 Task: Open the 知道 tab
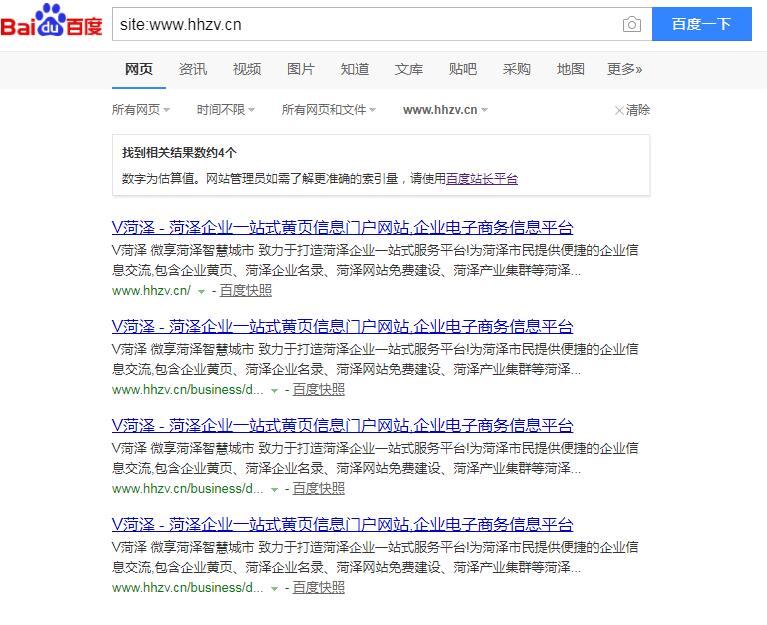355,69
